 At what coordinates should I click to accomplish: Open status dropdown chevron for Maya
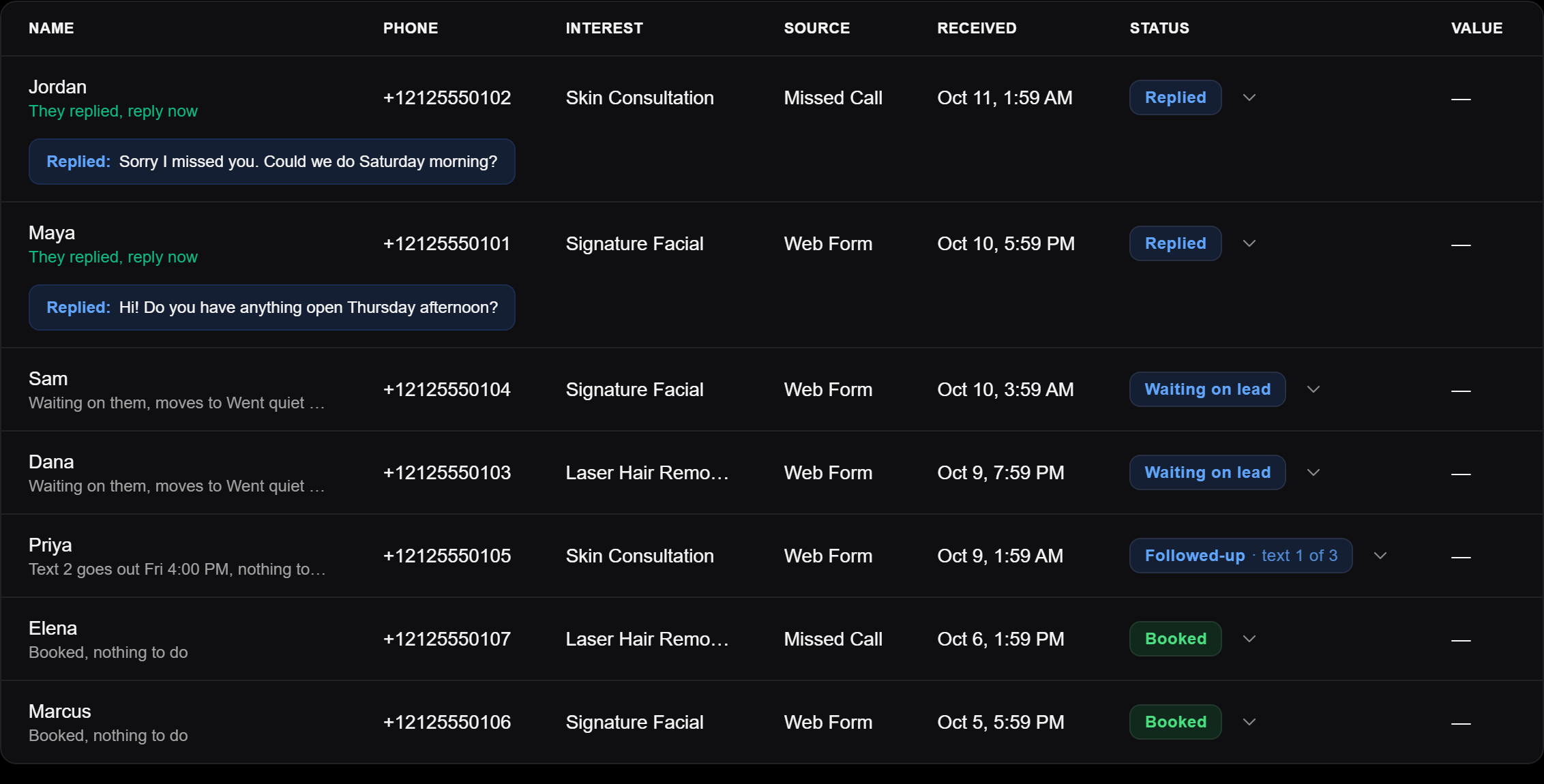tap(1249, 243)
